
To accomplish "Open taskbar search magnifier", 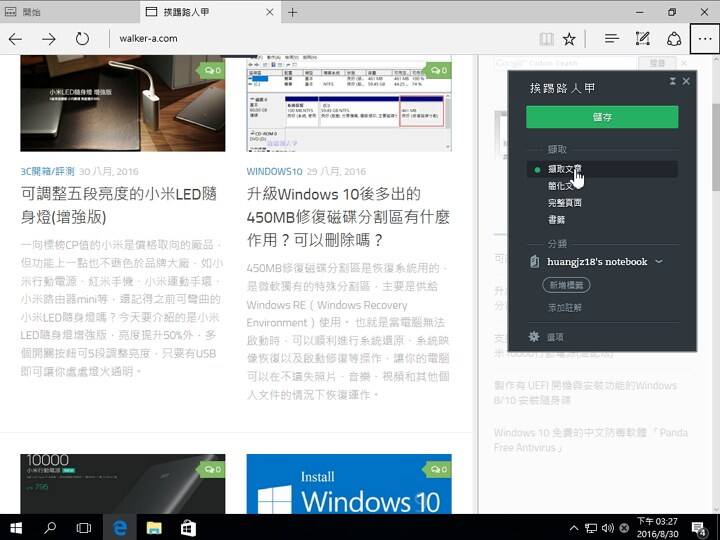I will pos(50,528).
